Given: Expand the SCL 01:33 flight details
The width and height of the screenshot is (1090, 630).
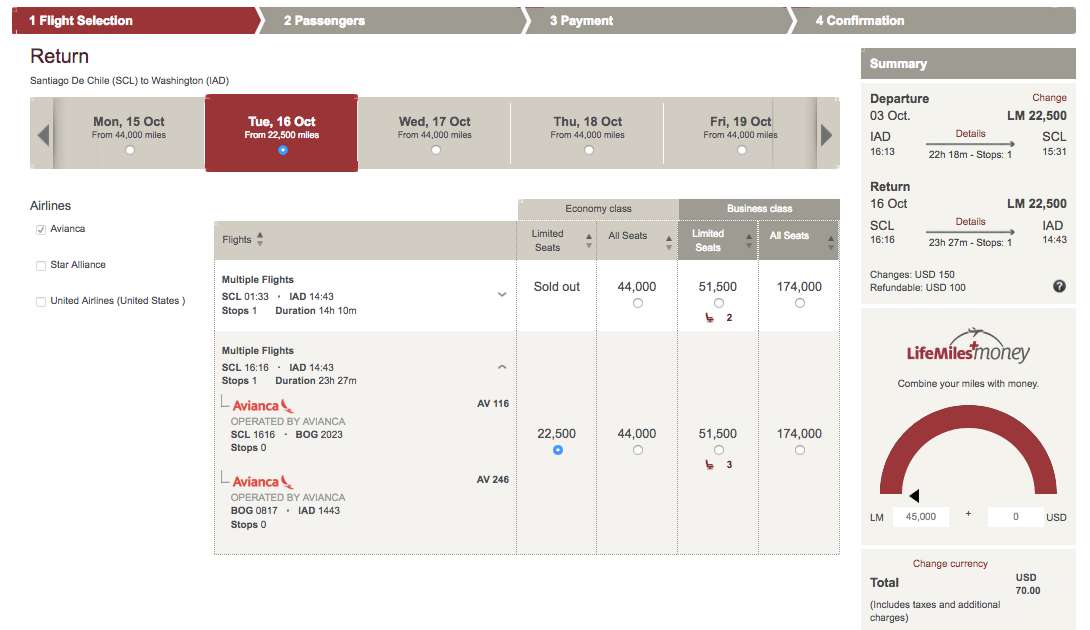Looking at the screenshot, I should (x=502, y=295).
